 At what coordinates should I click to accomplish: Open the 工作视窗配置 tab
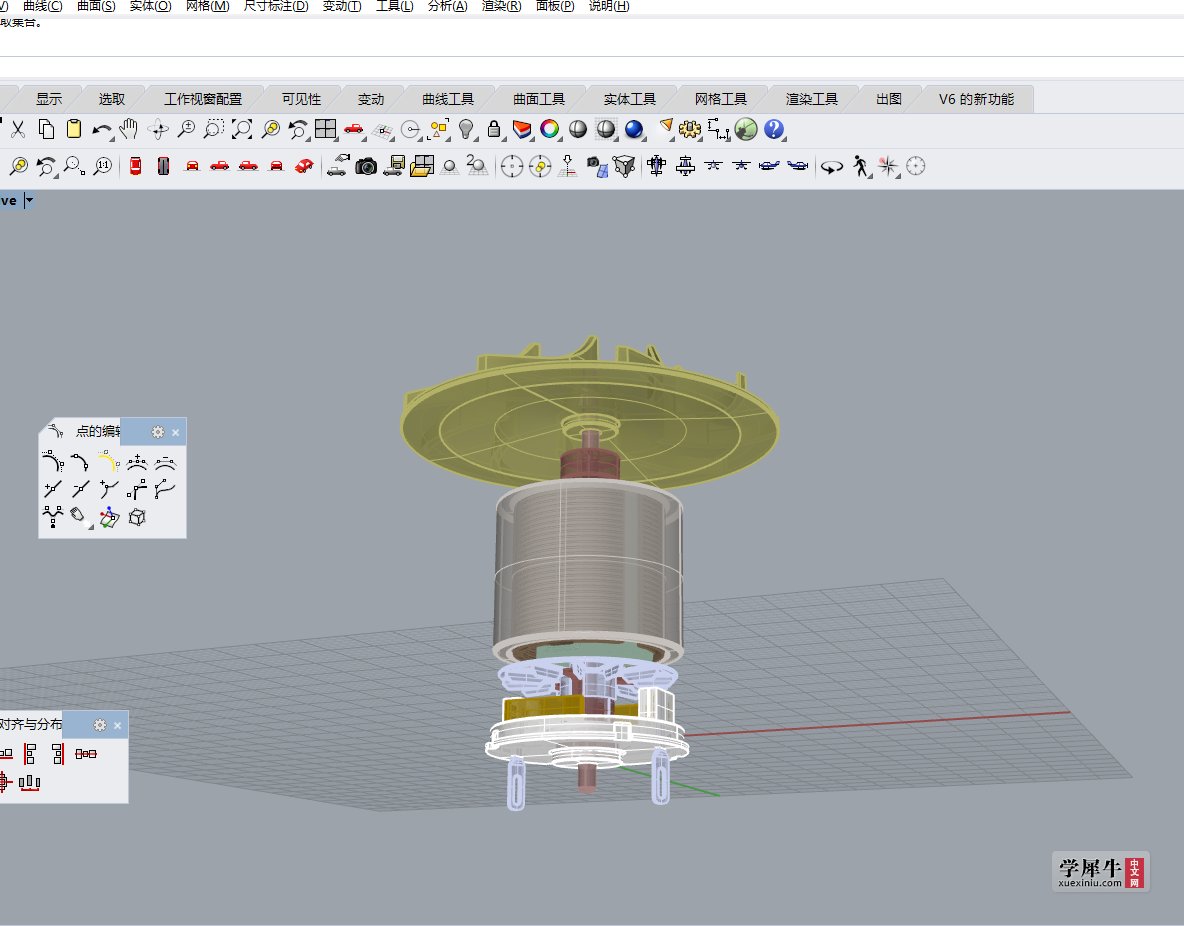pyautogui.click(x=203, y=99)
